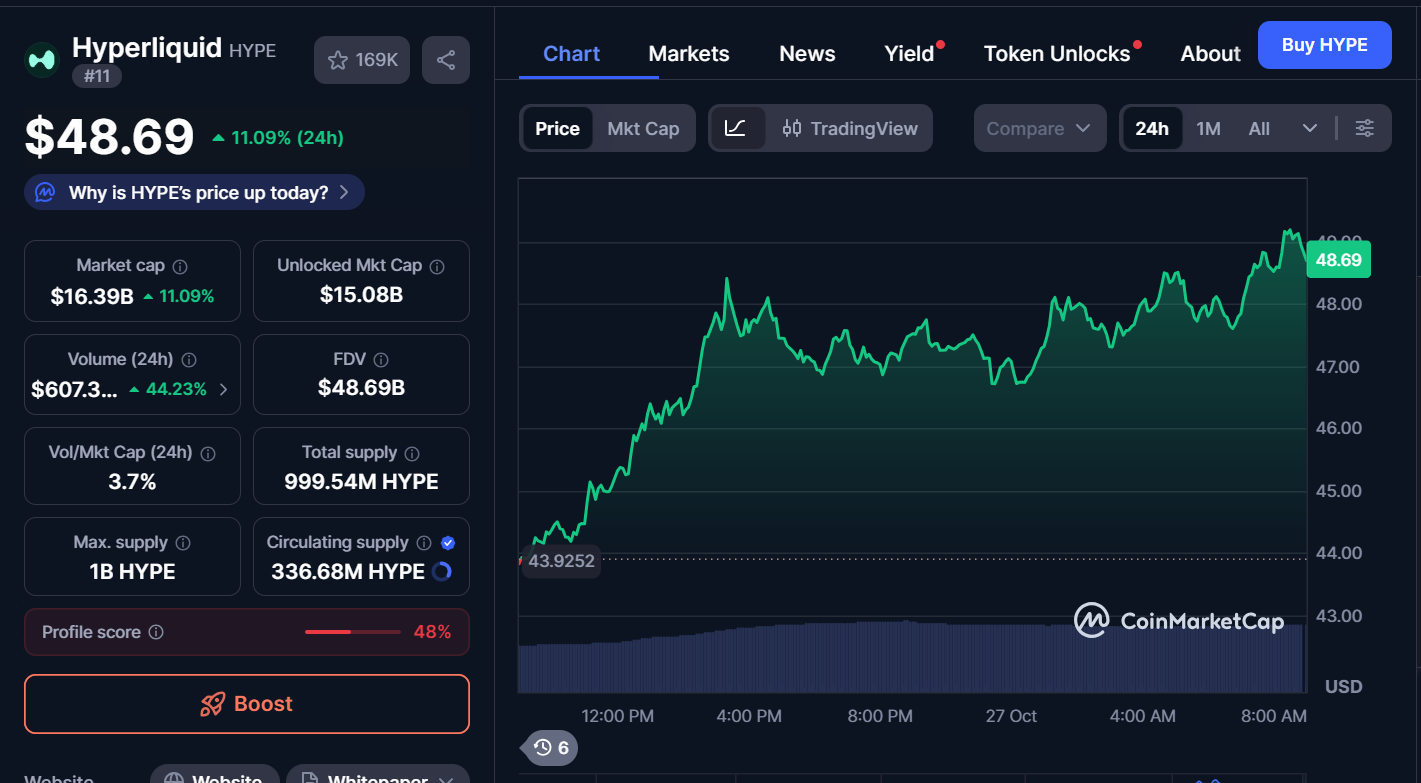Image resolution: width=1421 pixels, height=783 pixels.
Task: Go to Token Unlocks tab
Action: (x=1057, y=54)
